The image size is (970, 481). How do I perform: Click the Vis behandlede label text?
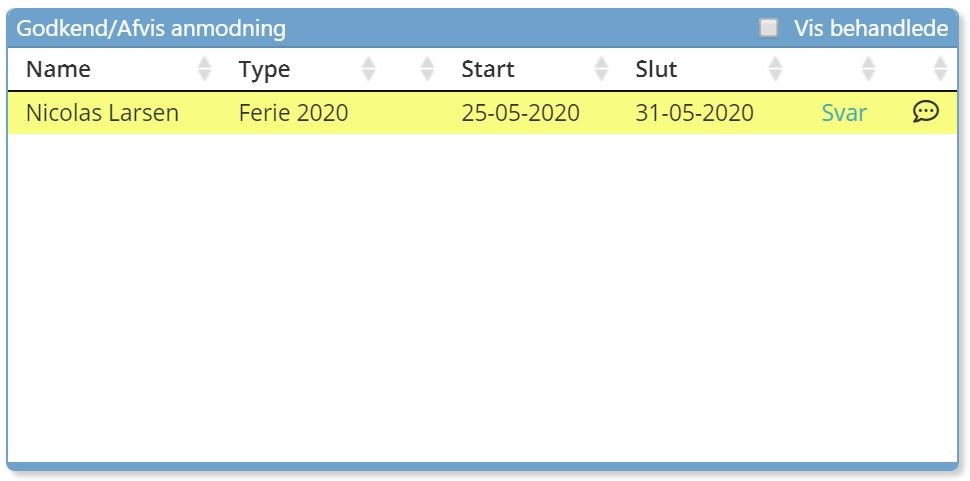(x=870, y=28)
